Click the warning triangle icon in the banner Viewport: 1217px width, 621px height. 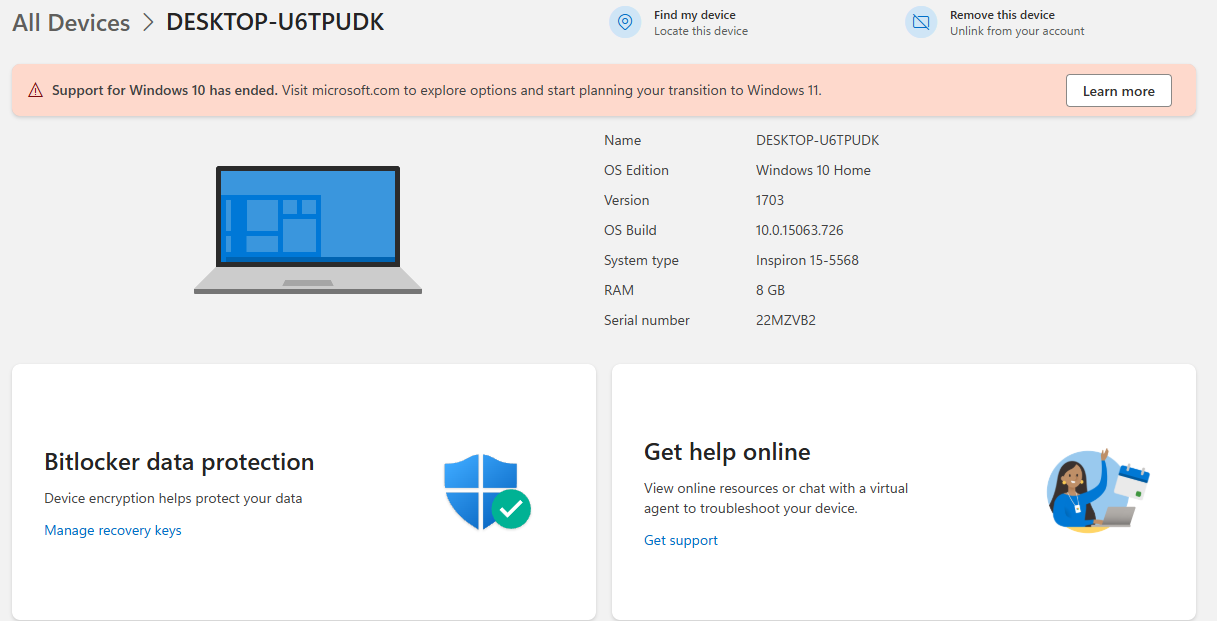coord(35,91)
